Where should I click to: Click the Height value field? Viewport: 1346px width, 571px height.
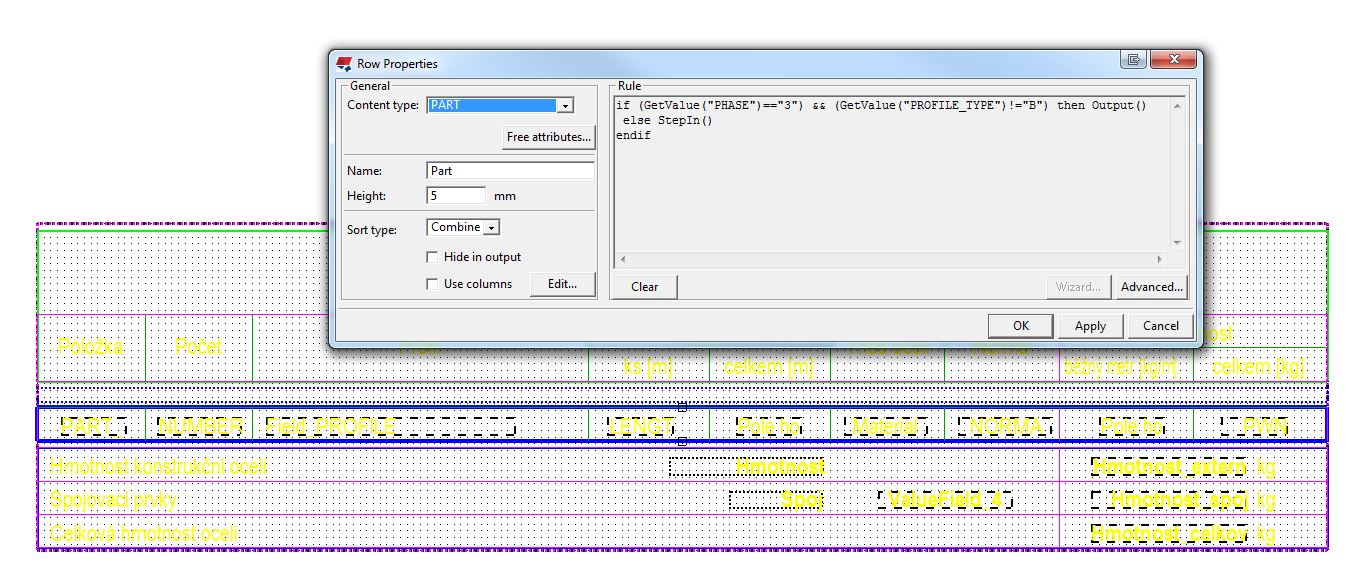(456, 196)
